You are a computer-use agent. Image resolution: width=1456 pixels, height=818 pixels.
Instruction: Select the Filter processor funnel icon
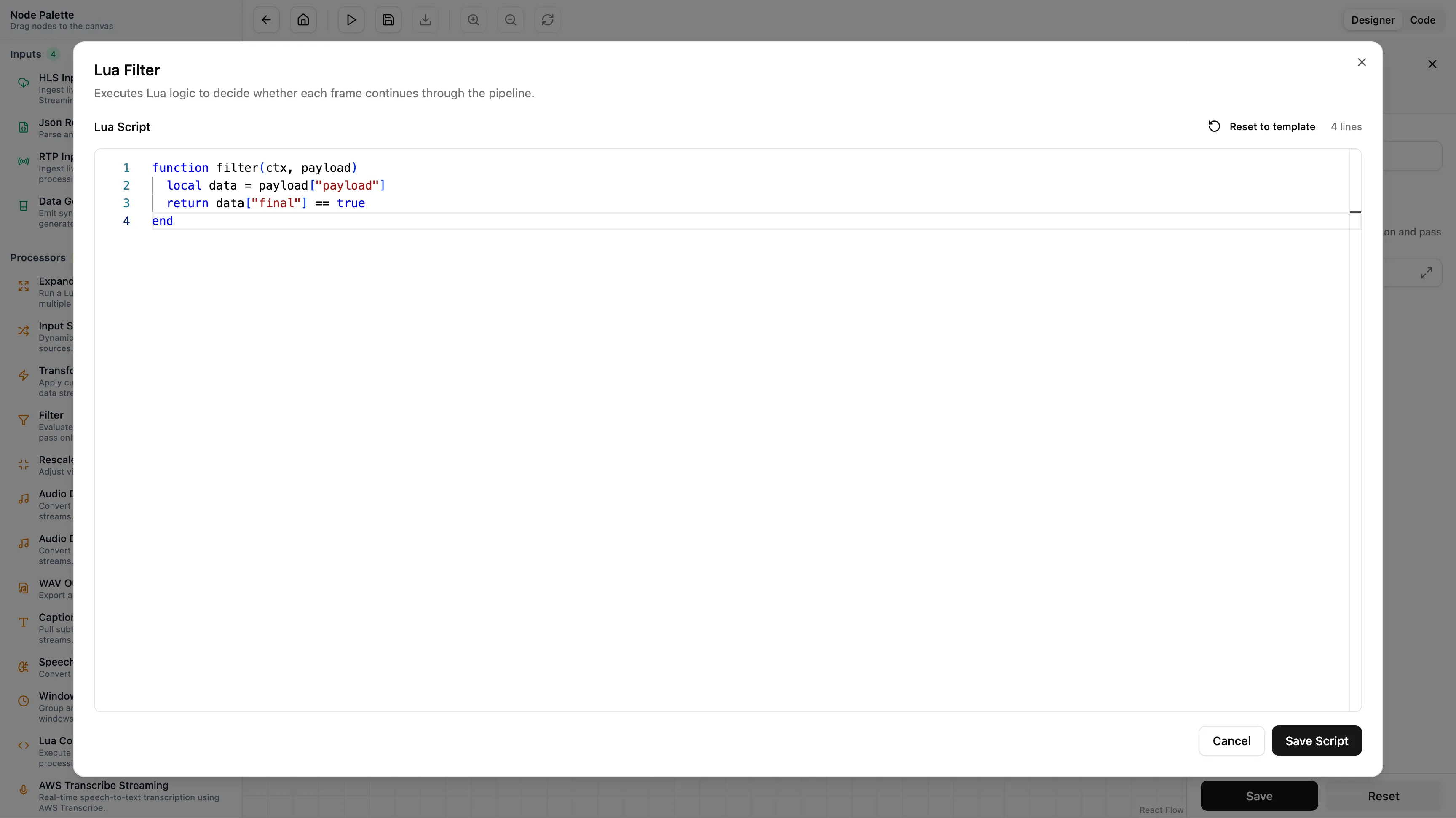(x=23, y=420)
